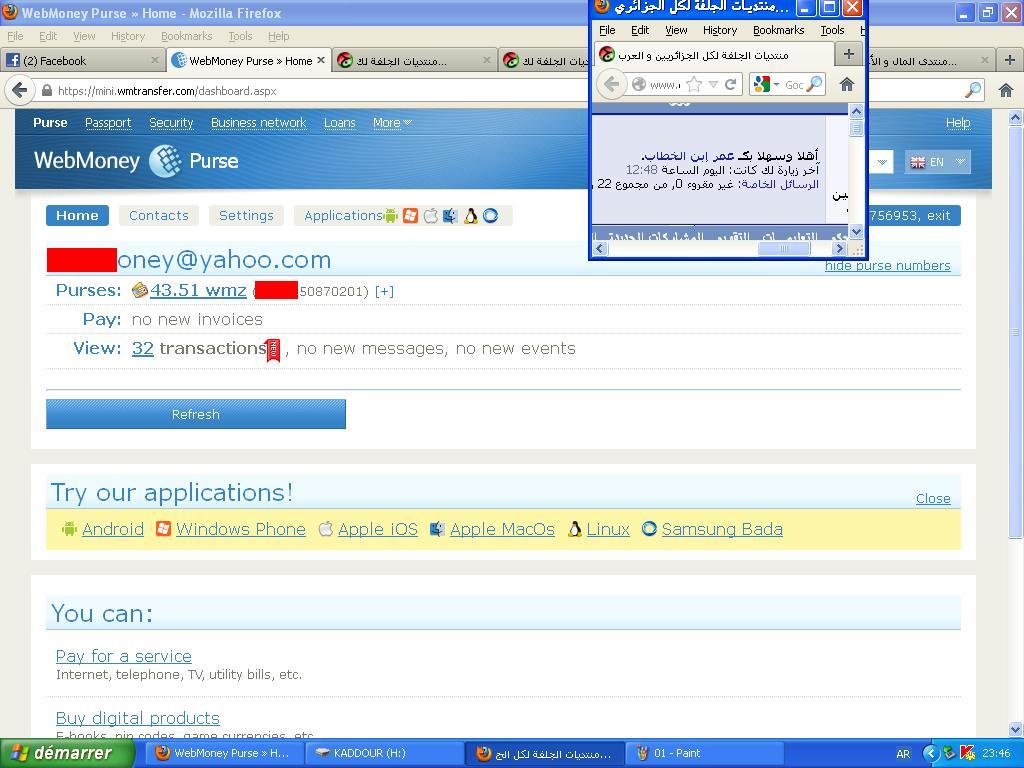The image size is (1024, 768).
Task: Click the bookmark star in small Firefox window
Action: [x=695, y=84]
